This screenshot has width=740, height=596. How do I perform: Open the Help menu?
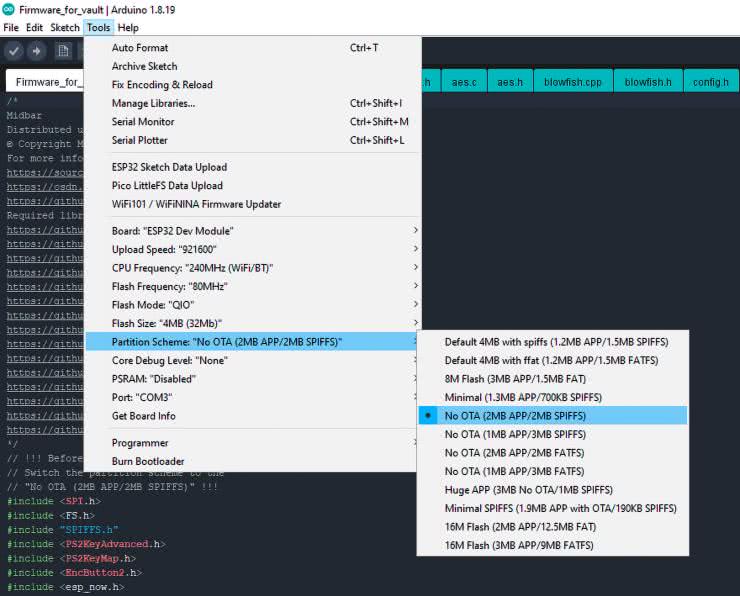128,27
